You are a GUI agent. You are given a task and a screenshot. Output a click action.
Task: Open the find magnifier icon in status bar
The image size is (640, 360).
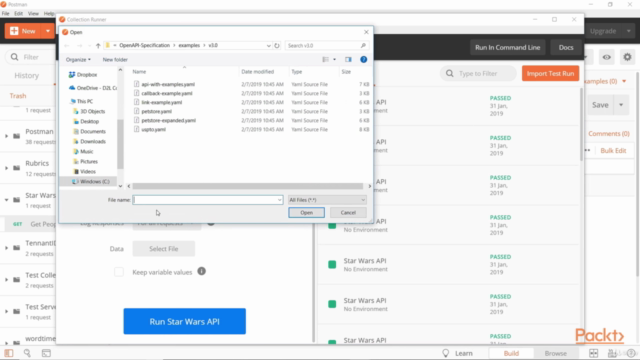(x=27, y=353)
